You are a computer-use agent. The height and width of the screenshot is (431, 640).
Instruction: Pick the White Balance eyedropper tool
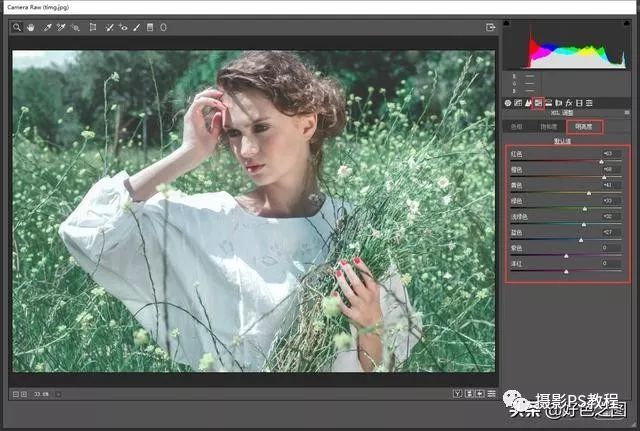click(x=46, y=27)
